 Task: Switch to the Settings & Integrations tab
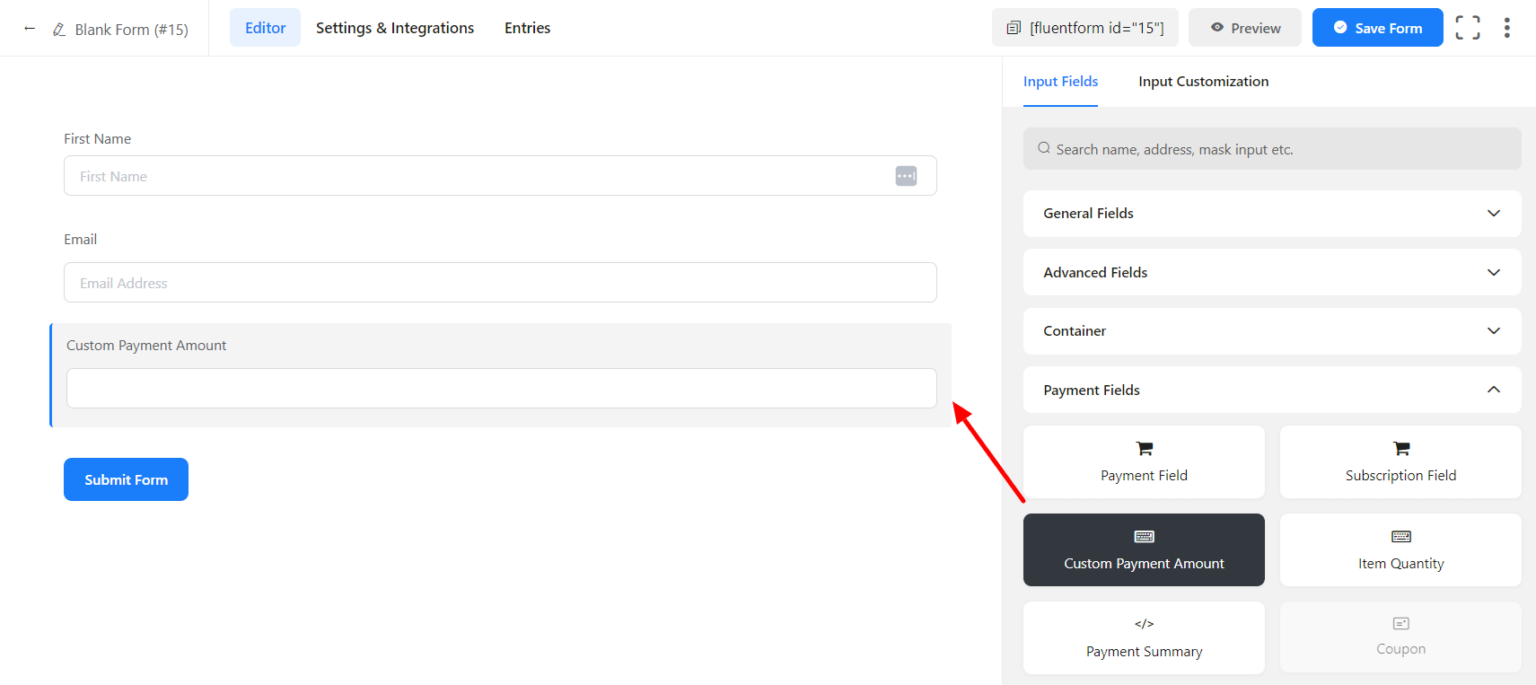pyautogui.click(x=394, y=28)
